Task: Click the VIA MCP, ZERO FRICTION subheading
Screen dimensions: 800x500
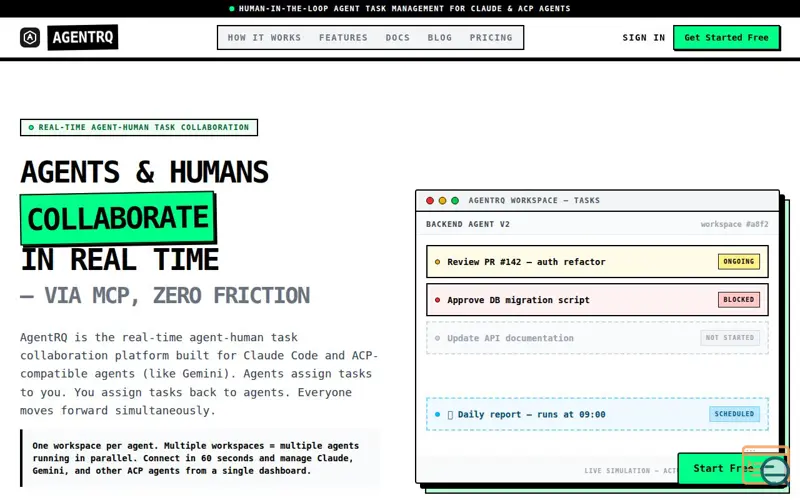Action: [165, 295]
